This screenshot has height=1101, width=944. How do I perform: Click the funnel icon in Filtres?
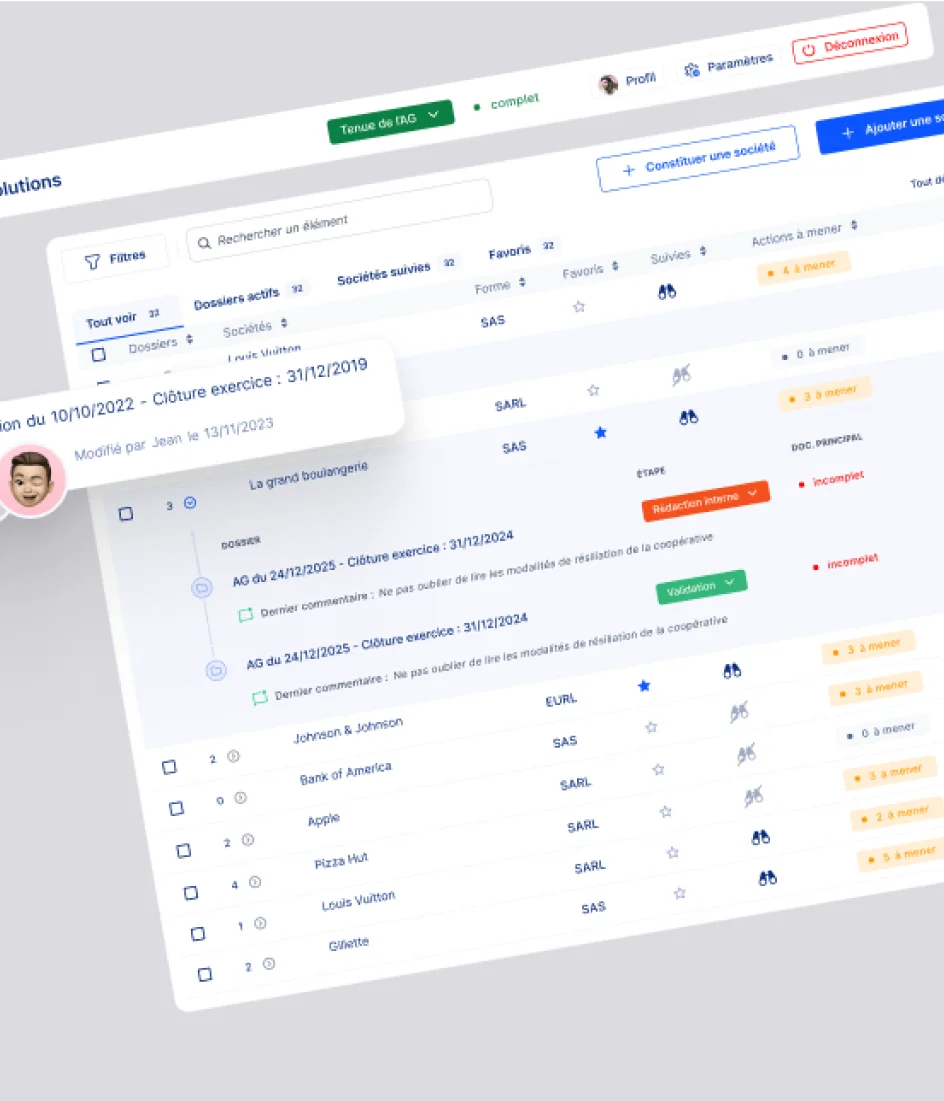[92, 262]
